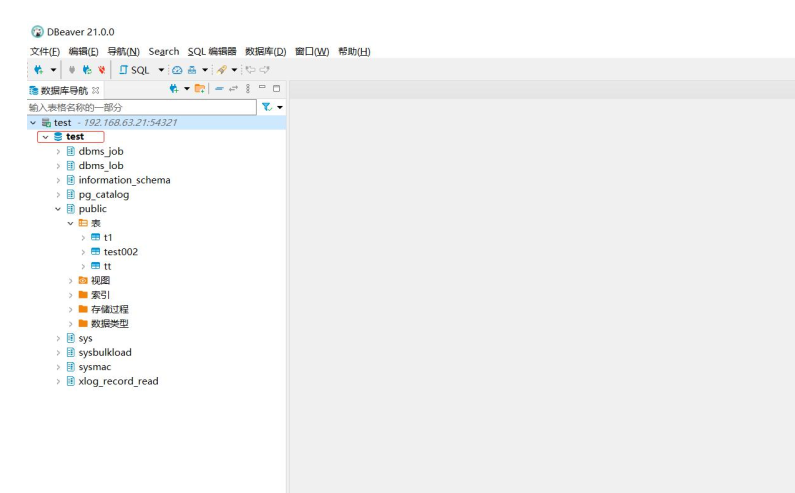Select the sys schema
795x493 pixels.
coord(85,338)
